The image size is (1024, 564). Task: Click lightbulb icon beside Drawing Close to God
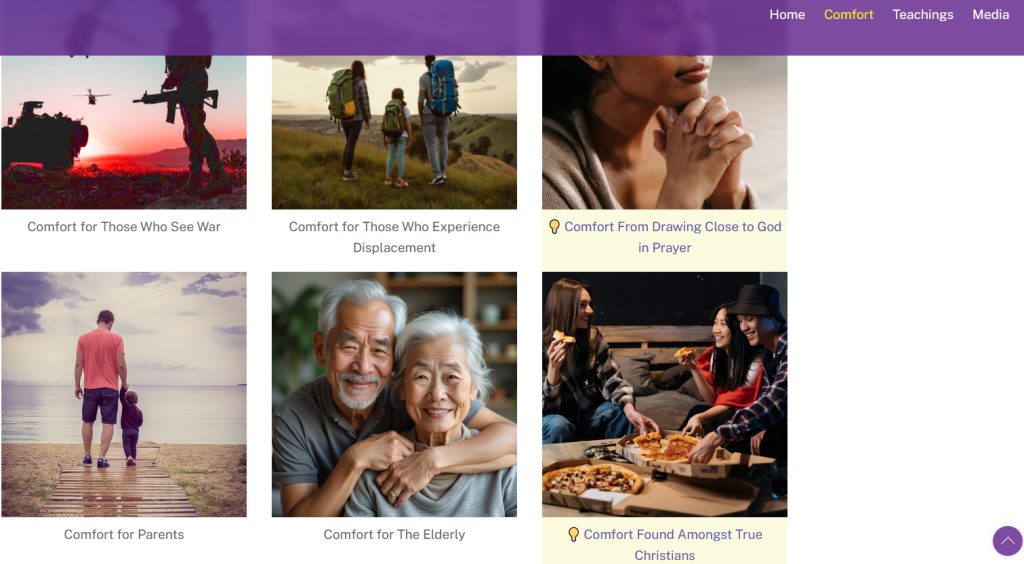point(554,227)
